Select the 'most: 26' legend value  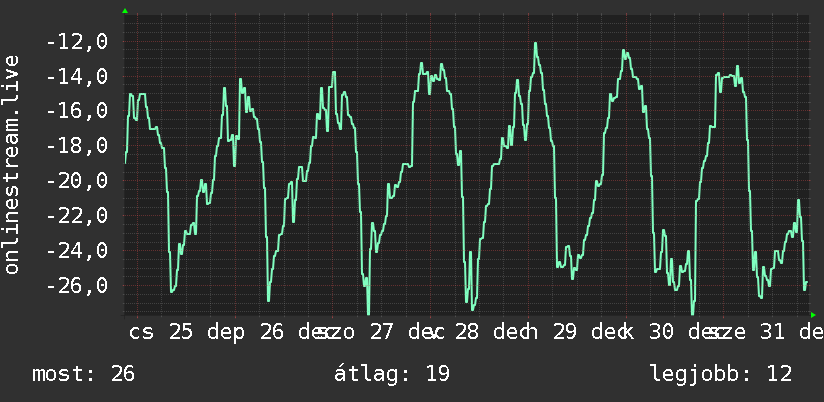tap(84, 374)
